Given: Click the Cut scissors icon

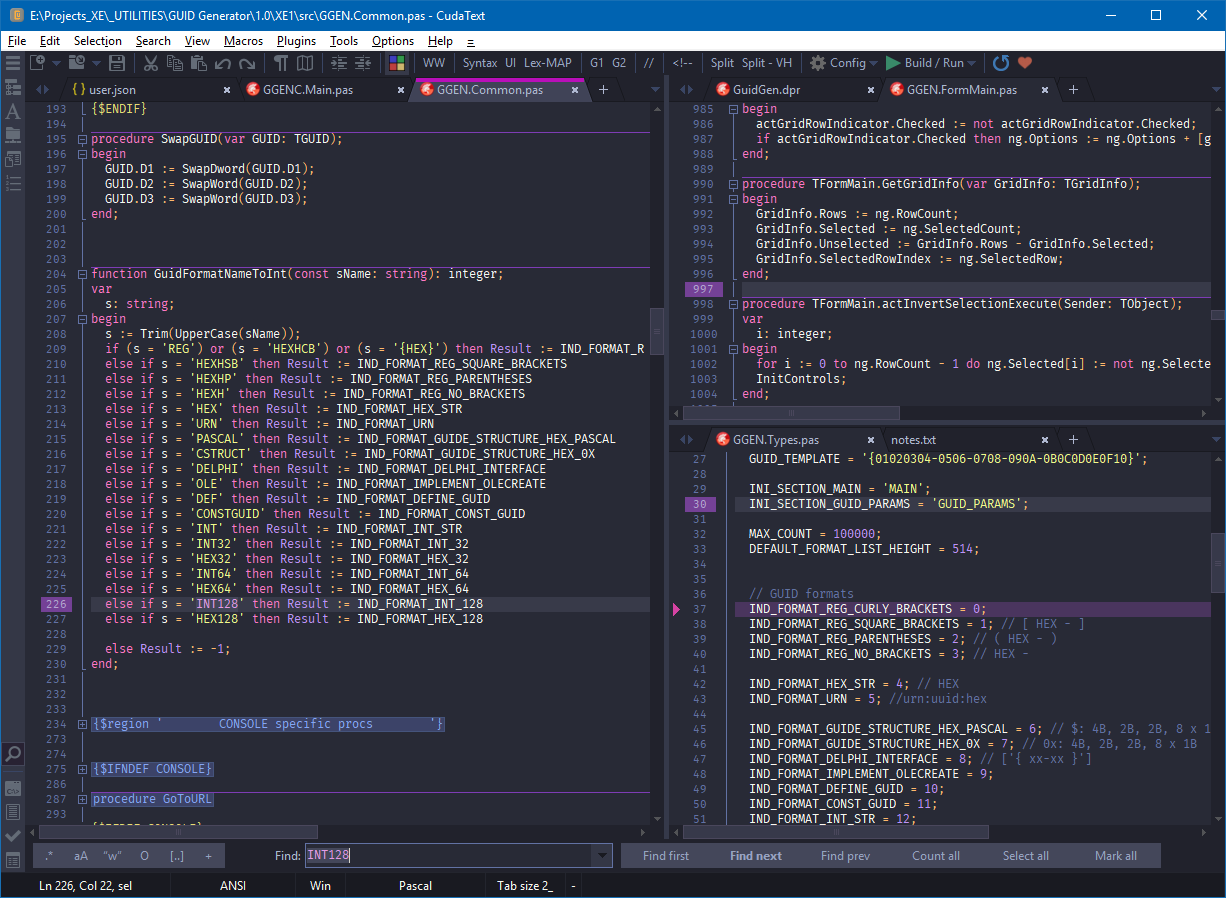Looking at the screenshot, I should (151, 63).
